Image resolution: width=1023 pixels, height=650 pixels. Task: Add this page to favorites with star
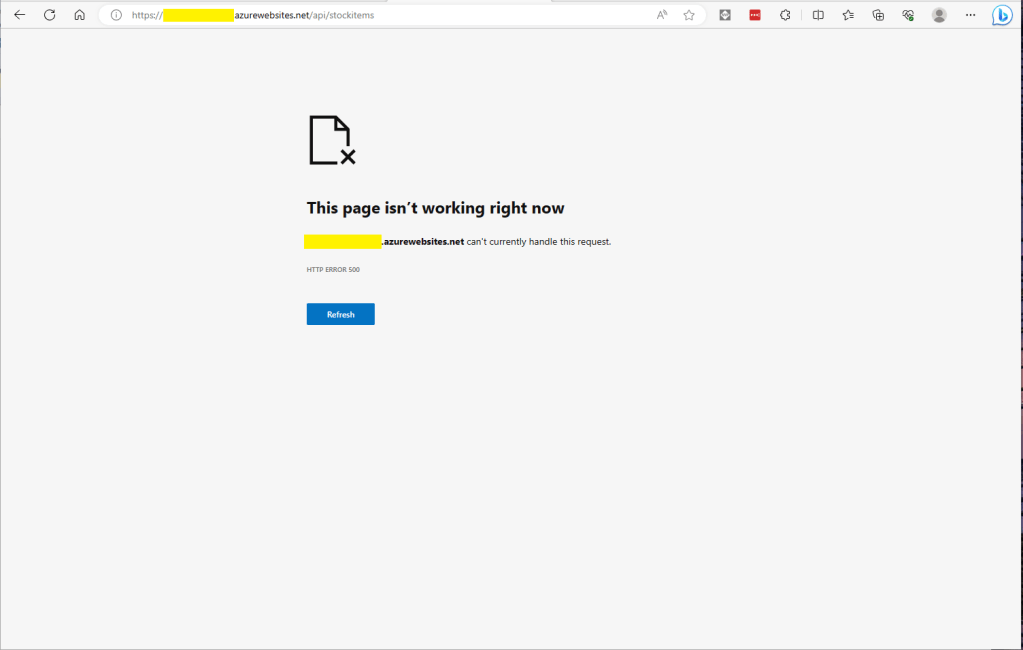point(689,15)
